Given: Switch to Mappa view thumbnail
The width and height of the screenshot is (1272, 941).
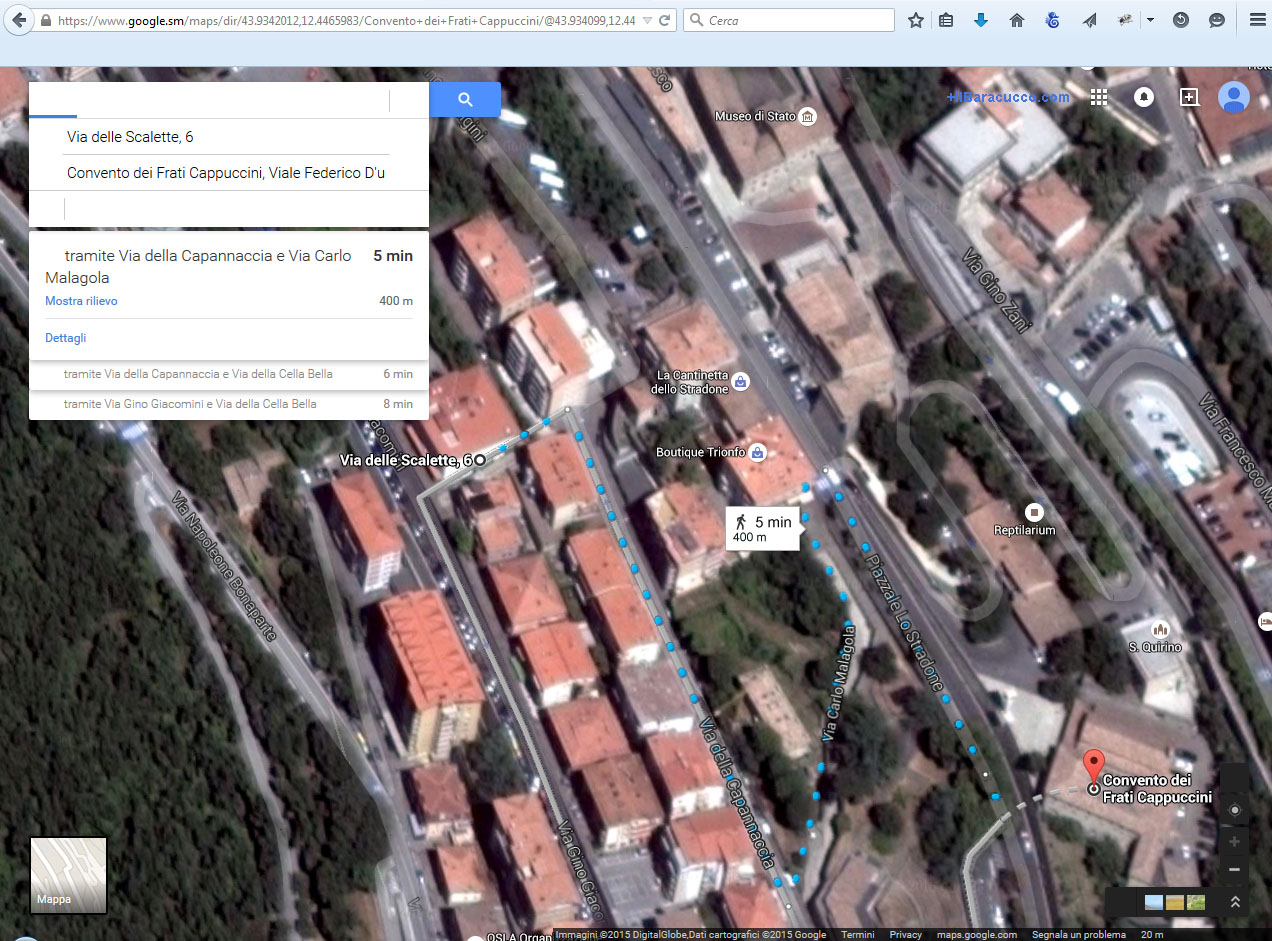Looking at the screenshot, I should click(68, 875).
